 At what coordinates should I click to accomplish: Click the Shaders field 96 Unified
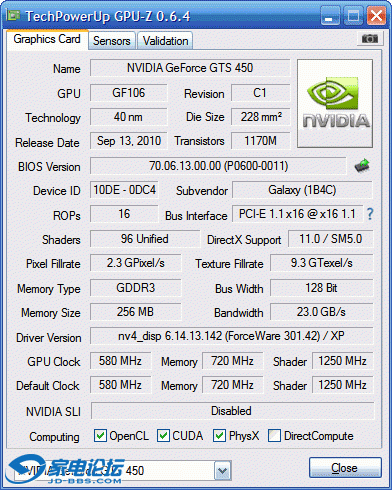click(145, 239)
